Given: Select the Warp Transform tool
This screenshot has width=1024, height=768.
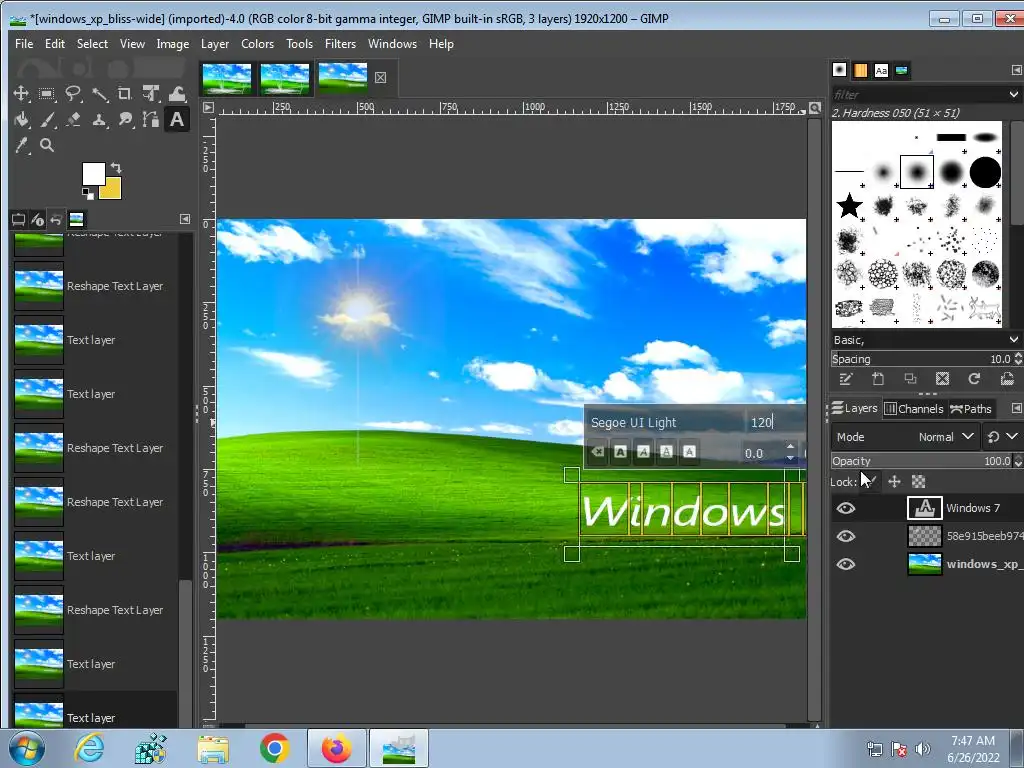Looking at the screenshot, I should pos(177,93).
